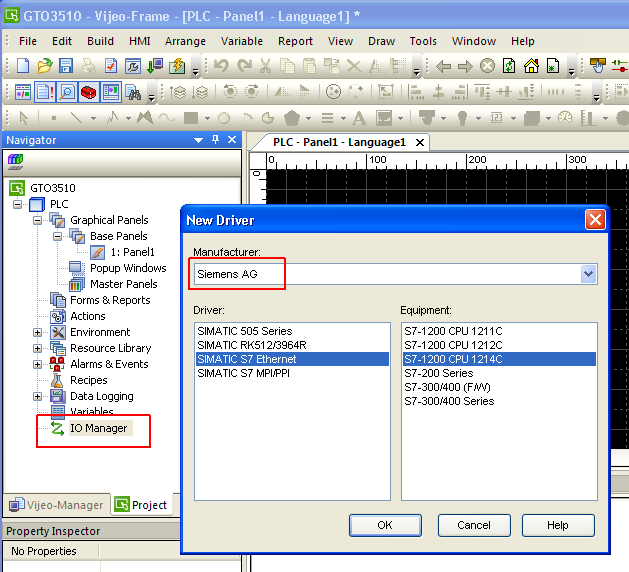Close the PLC - Panel1 - Language1 tab

[x=420, y=142]
